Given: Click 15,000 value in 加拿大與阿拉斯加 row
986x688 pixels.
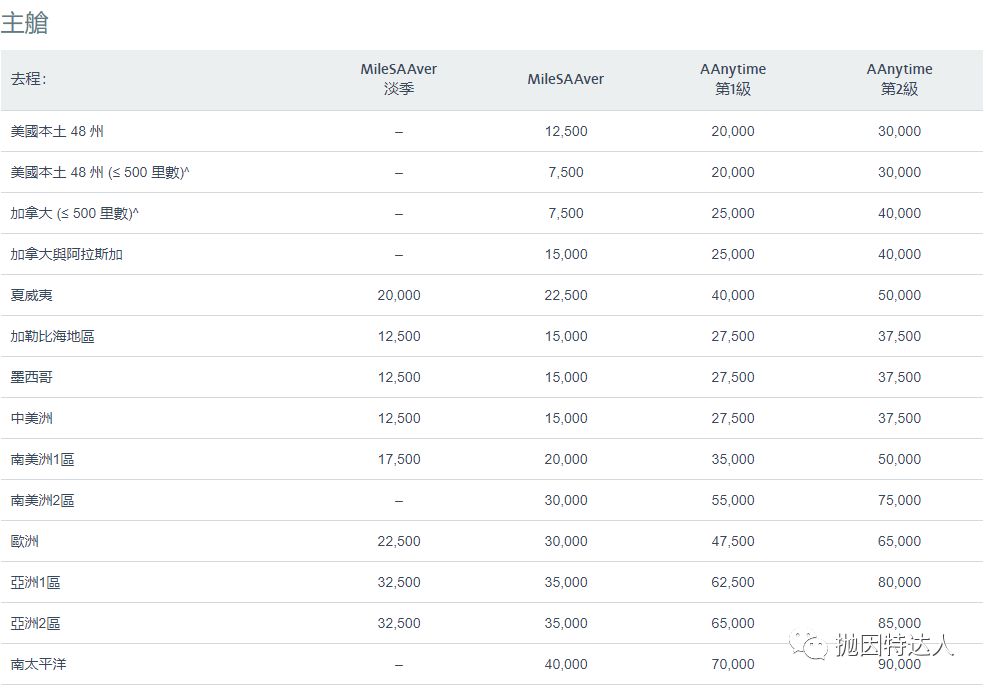Looking at the screenshot, I should click(x=566, y=254).
